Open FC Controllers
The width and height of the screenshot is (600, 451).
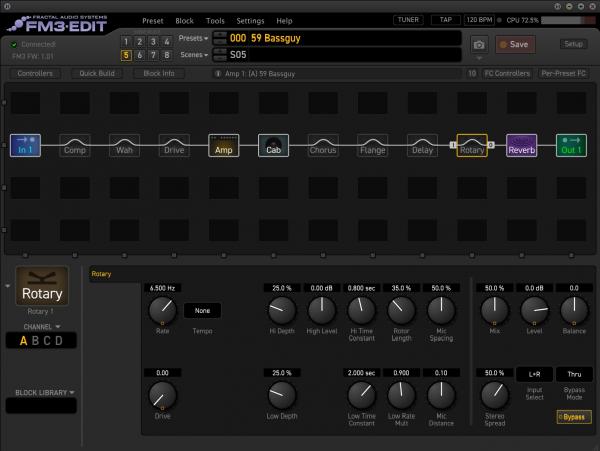[x=507, y=73]
